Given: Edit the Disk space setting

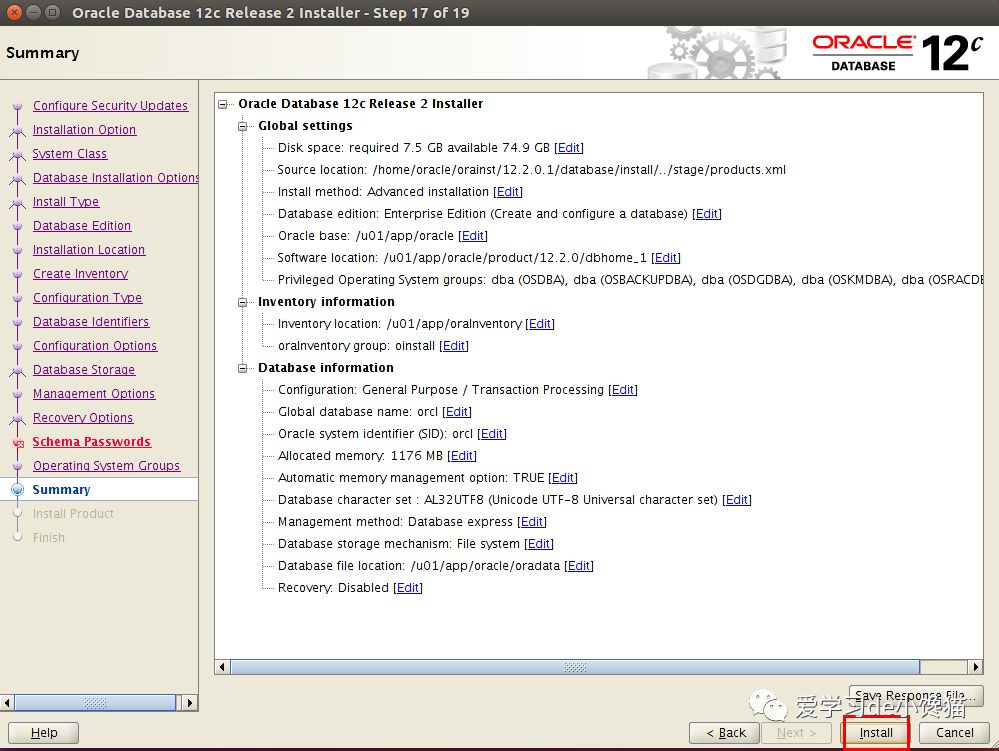Looking at the screenshot, I should point(568,148).
